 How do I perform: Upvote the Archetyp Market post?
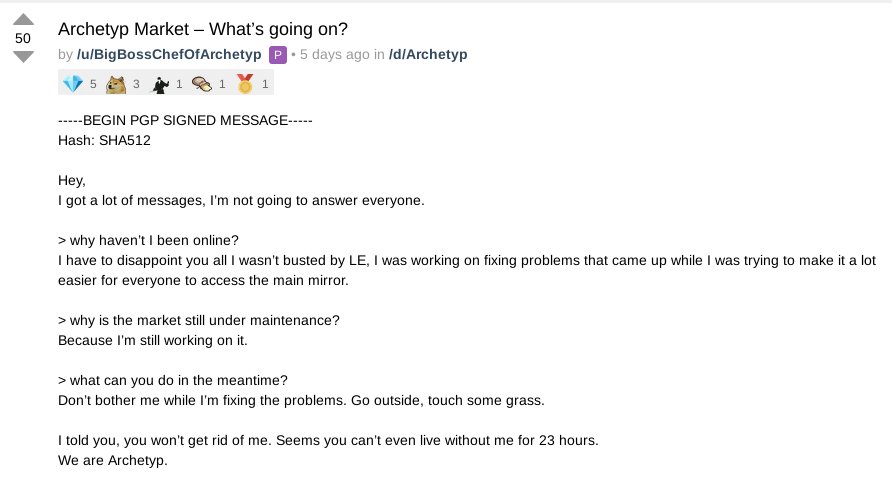tap(23, 20)
